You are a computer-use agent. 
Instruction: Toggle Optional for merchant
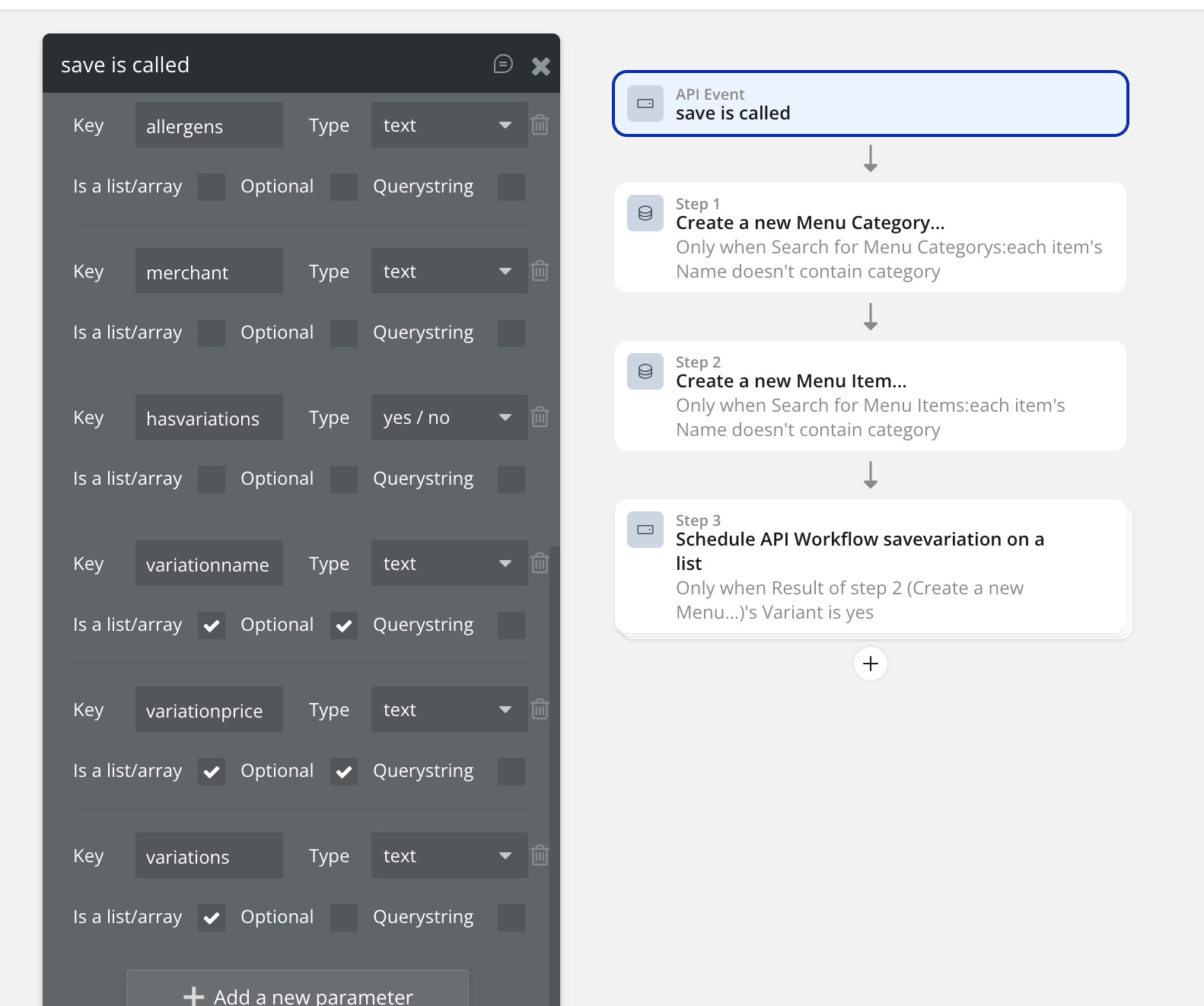click(344, 333)
